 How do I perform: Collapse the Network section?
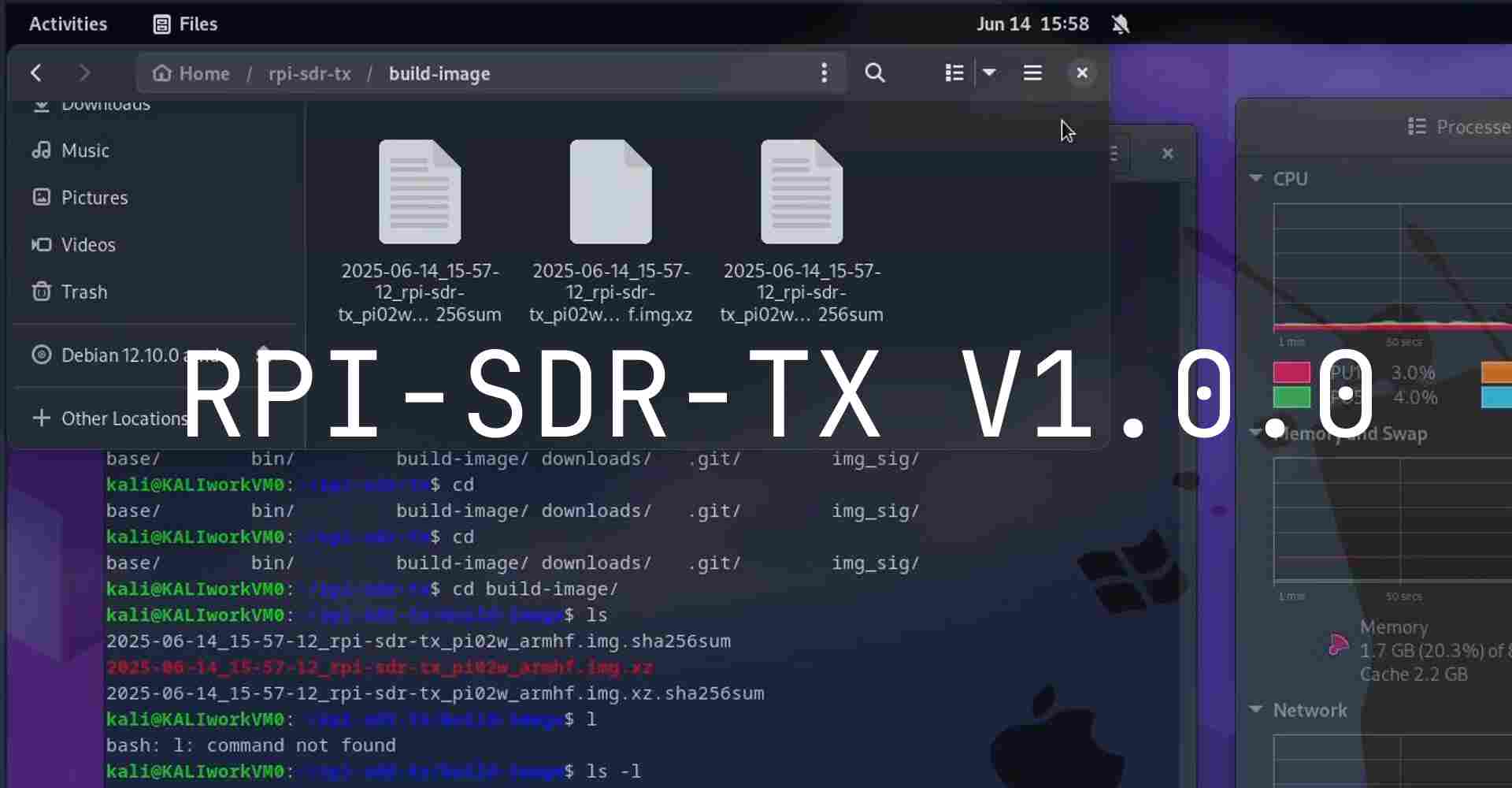click(x=1256, y=710)
